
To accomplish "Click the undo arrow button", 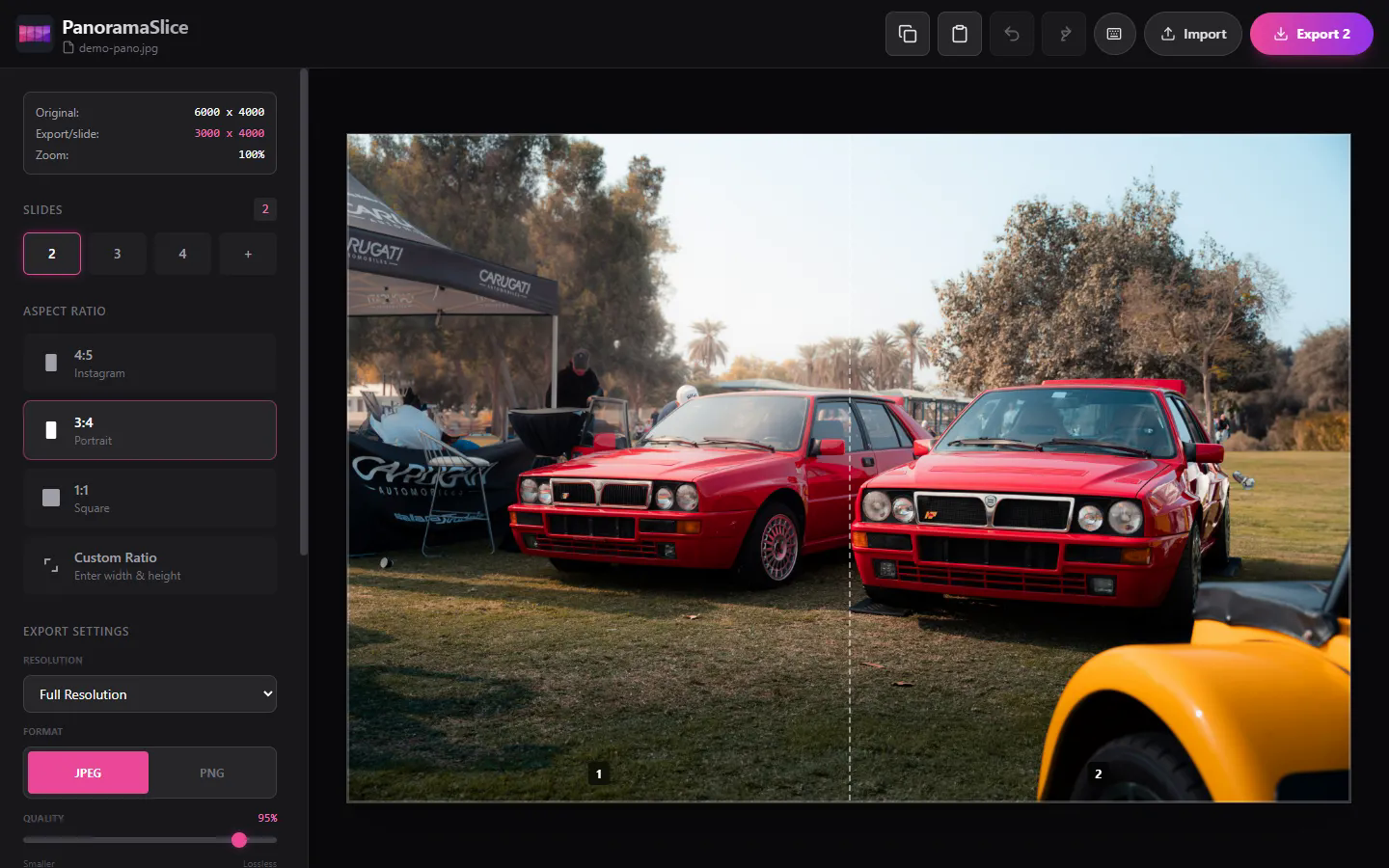I will click(1011, 34).
